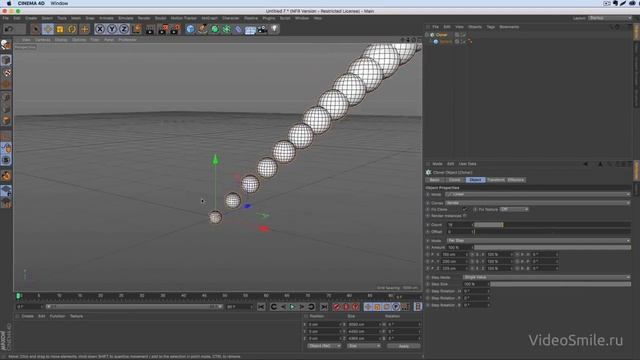Image resolution: width=640 pixels, height=360 pixels.
Task: Switch to the Transform tab
Action: coord(496,180)
